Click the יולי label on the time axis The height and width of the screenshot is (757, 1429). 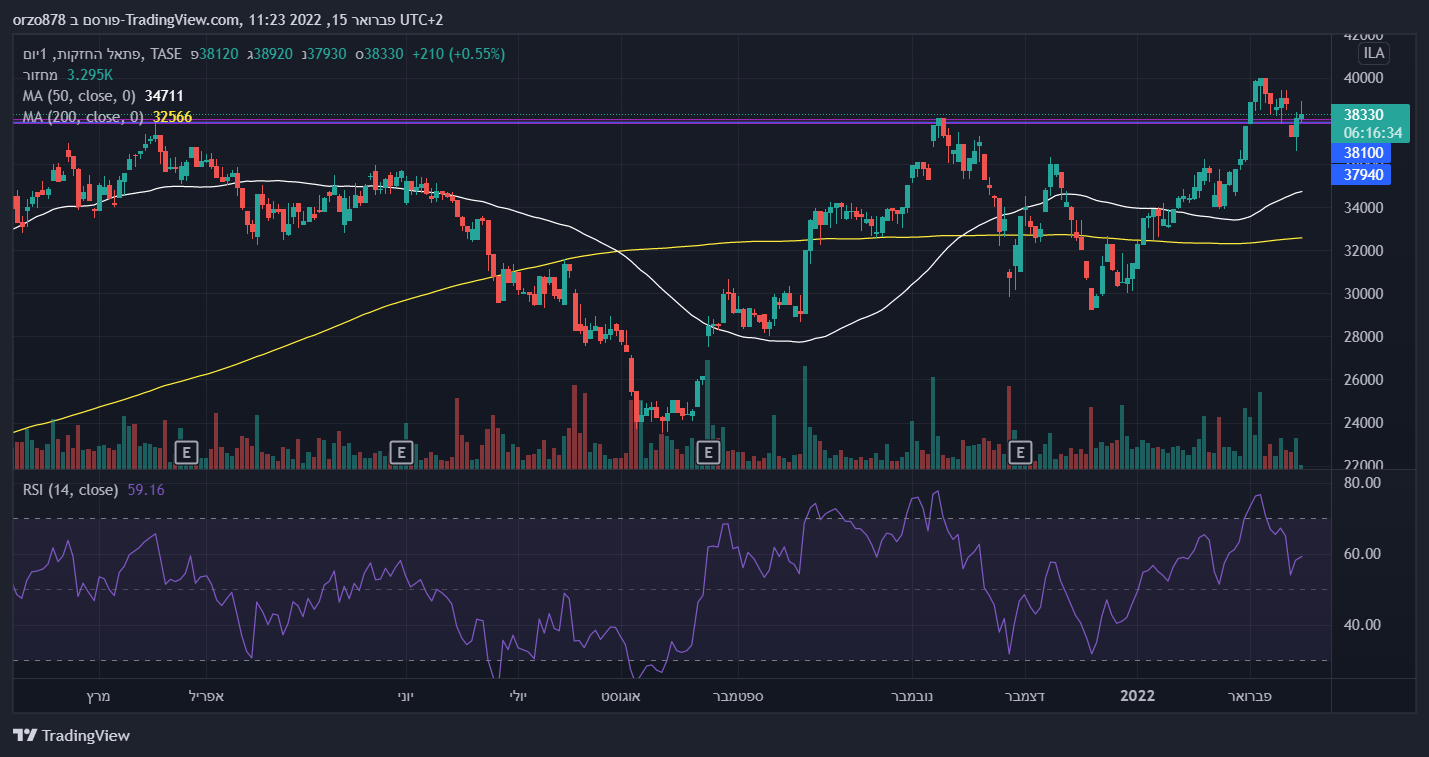[x=518, y=695]
